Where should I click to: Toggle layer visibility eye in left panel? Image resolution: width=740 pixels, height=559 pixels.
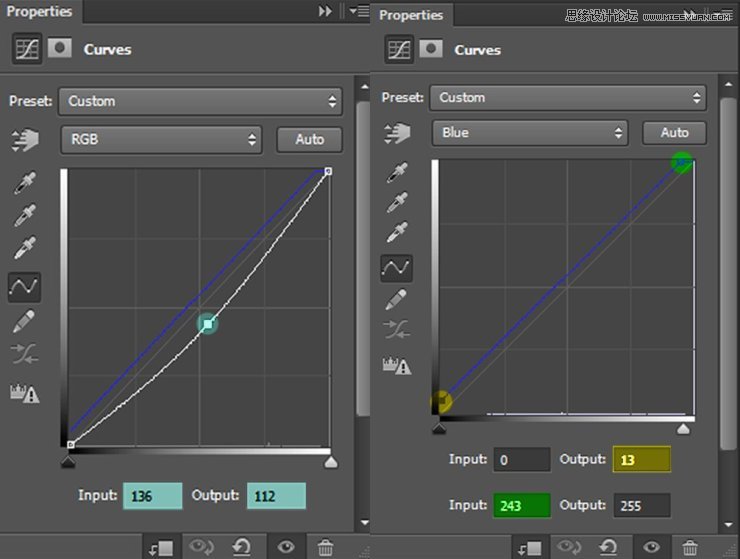[286, 547]
